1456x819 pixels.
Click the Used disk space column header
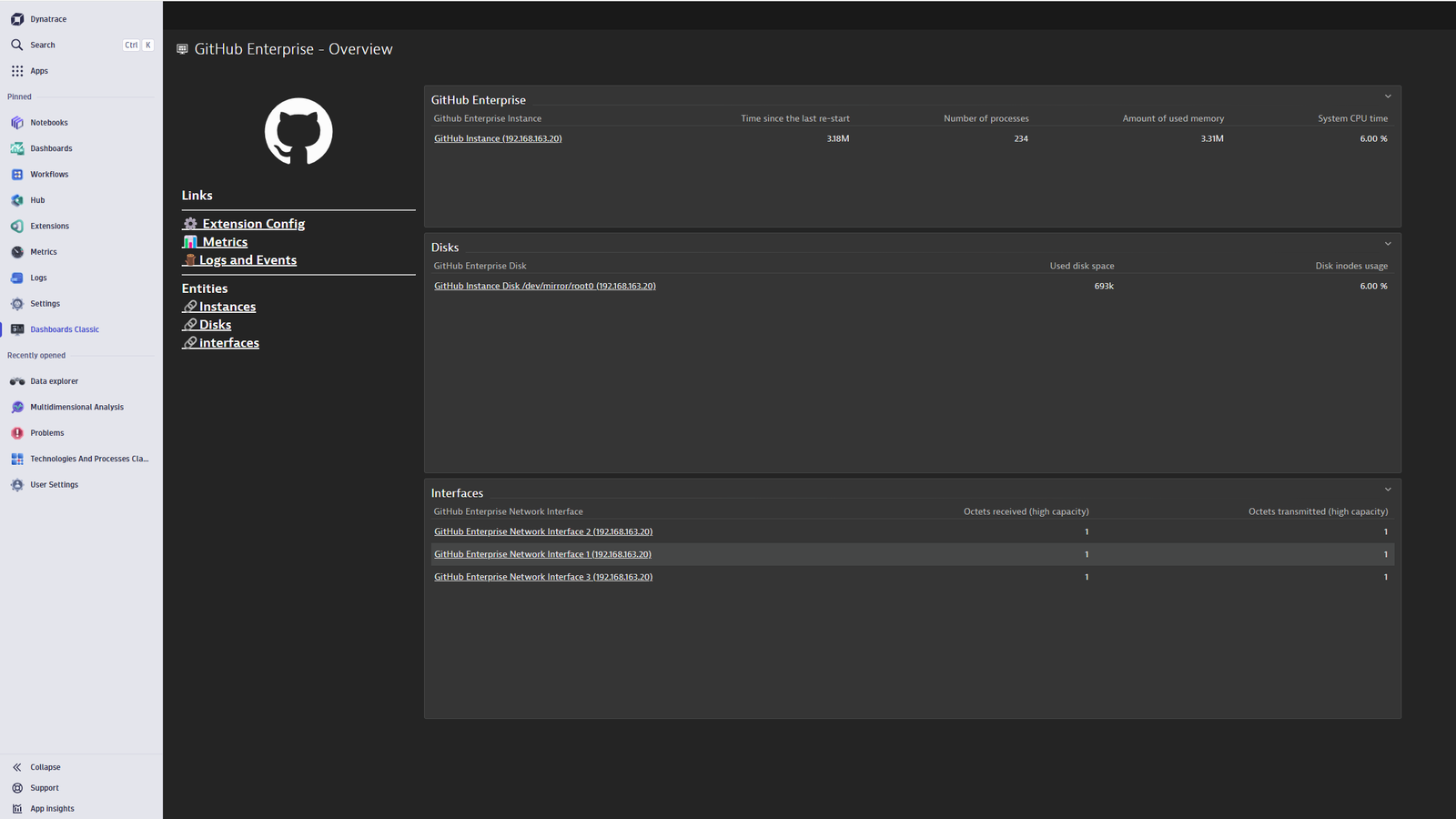1082,266
